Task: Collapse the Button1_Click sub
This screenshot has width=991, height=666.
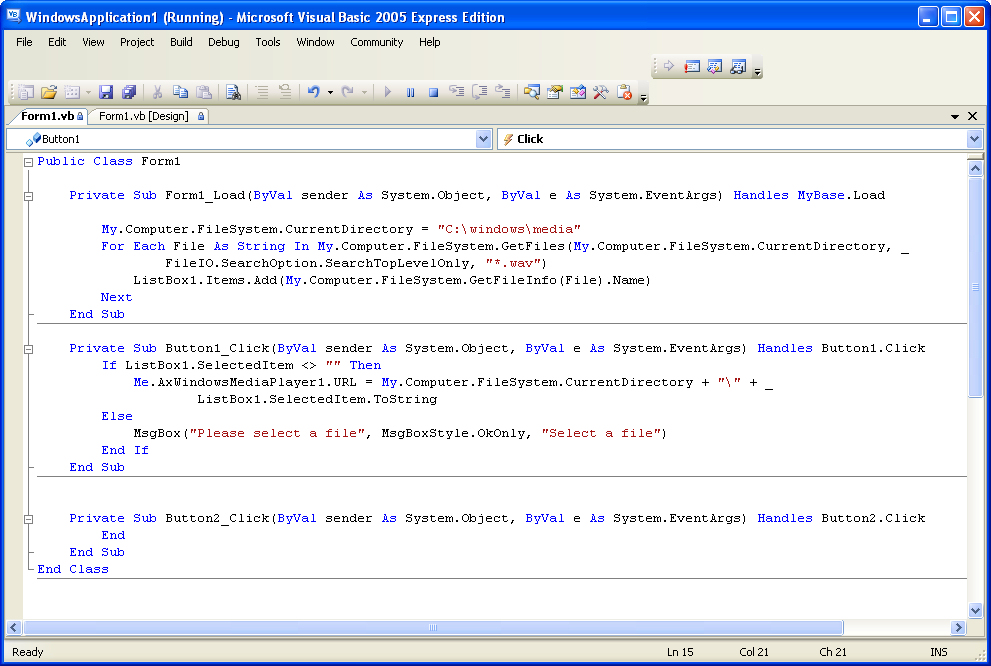Action: coord(28,349)
